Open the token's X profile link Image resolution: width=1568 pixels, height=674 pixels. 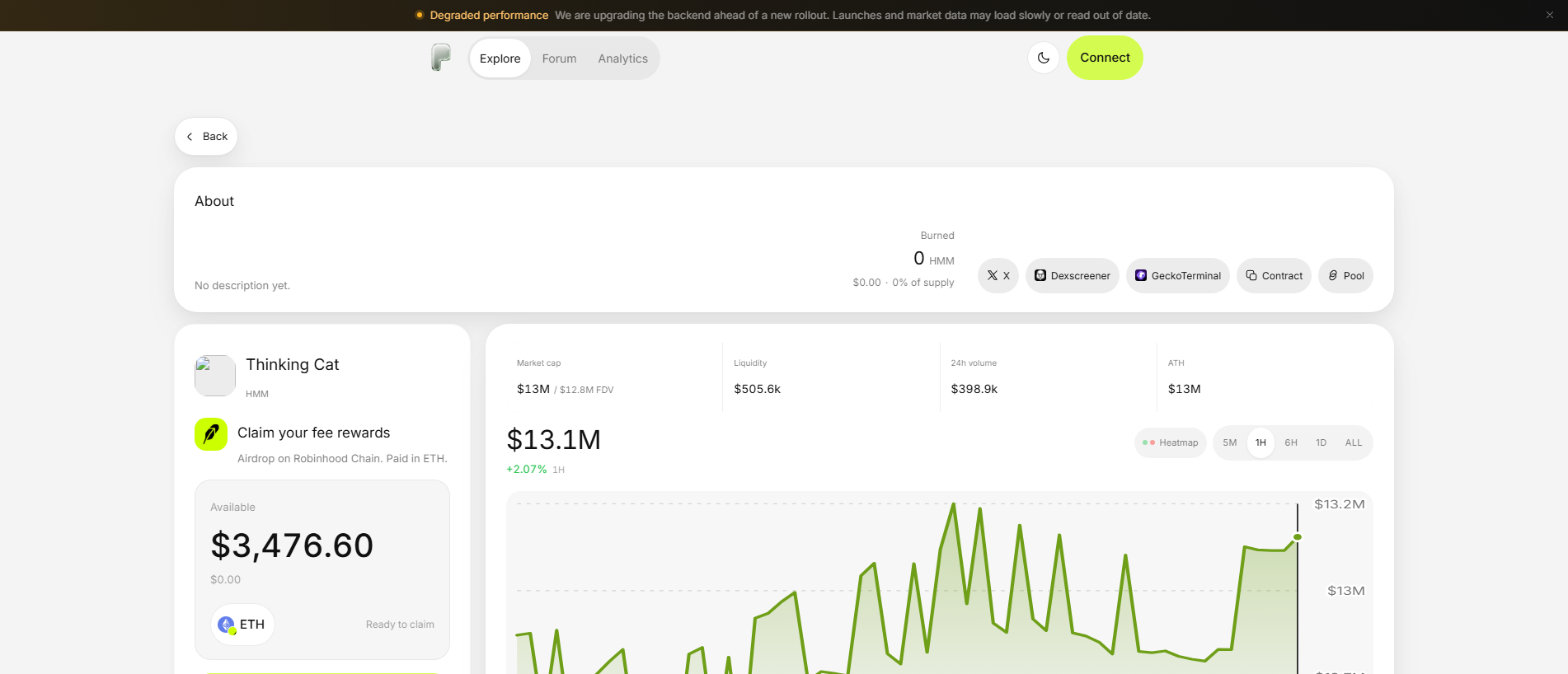click(x=998, y=276)
